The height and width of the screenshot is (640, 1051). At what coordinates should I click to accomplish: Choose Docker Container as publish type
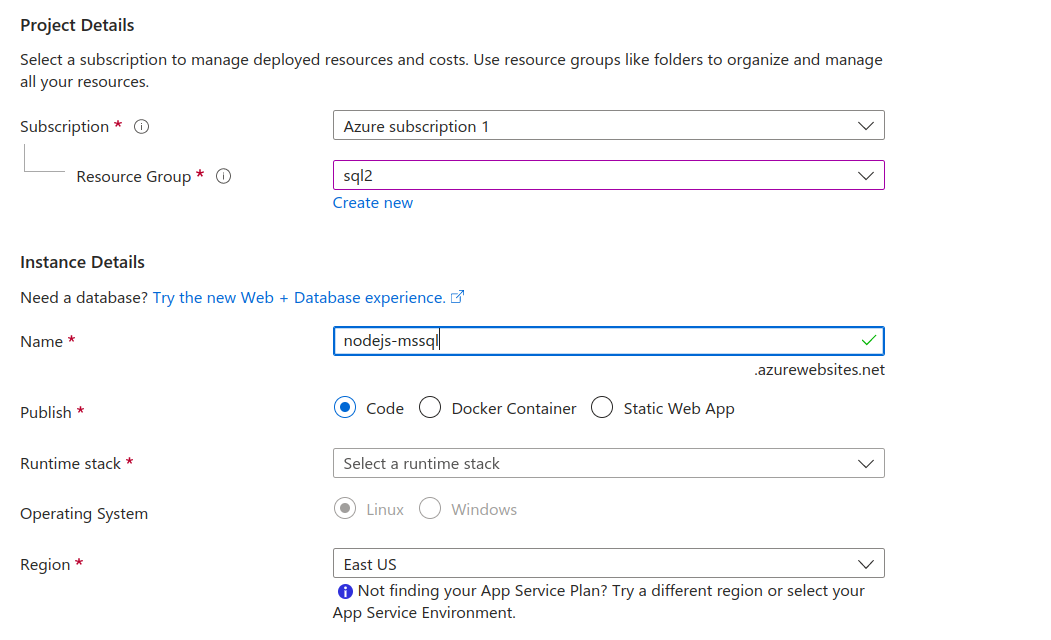(430, 408)
